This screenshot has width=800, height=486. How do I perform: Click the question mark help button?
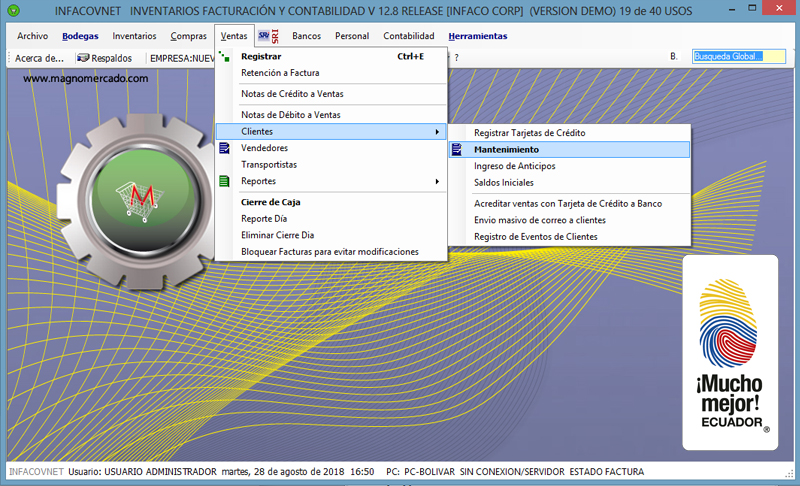456,58
